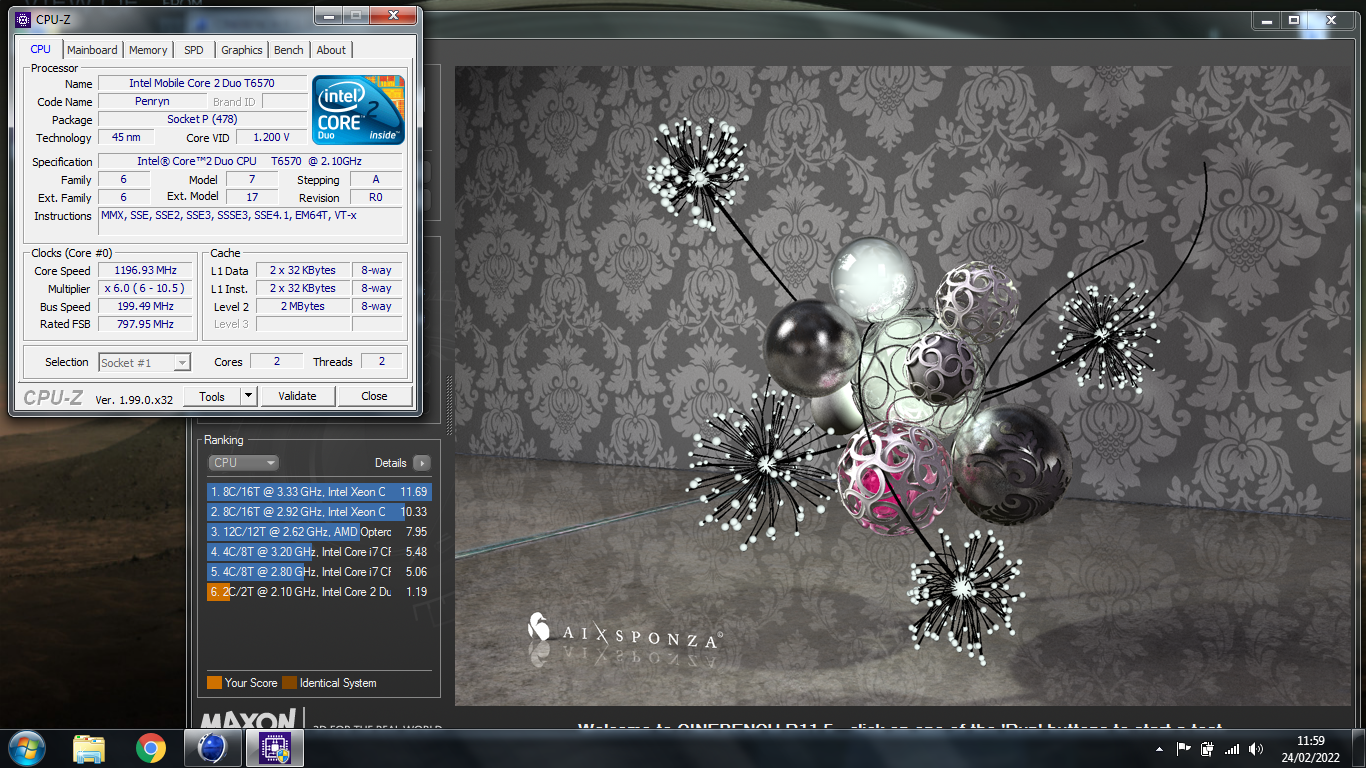Open the Memory tab in CPU-Z
This screenshot has height=768, width=1366.
click(x=148, y=50)
